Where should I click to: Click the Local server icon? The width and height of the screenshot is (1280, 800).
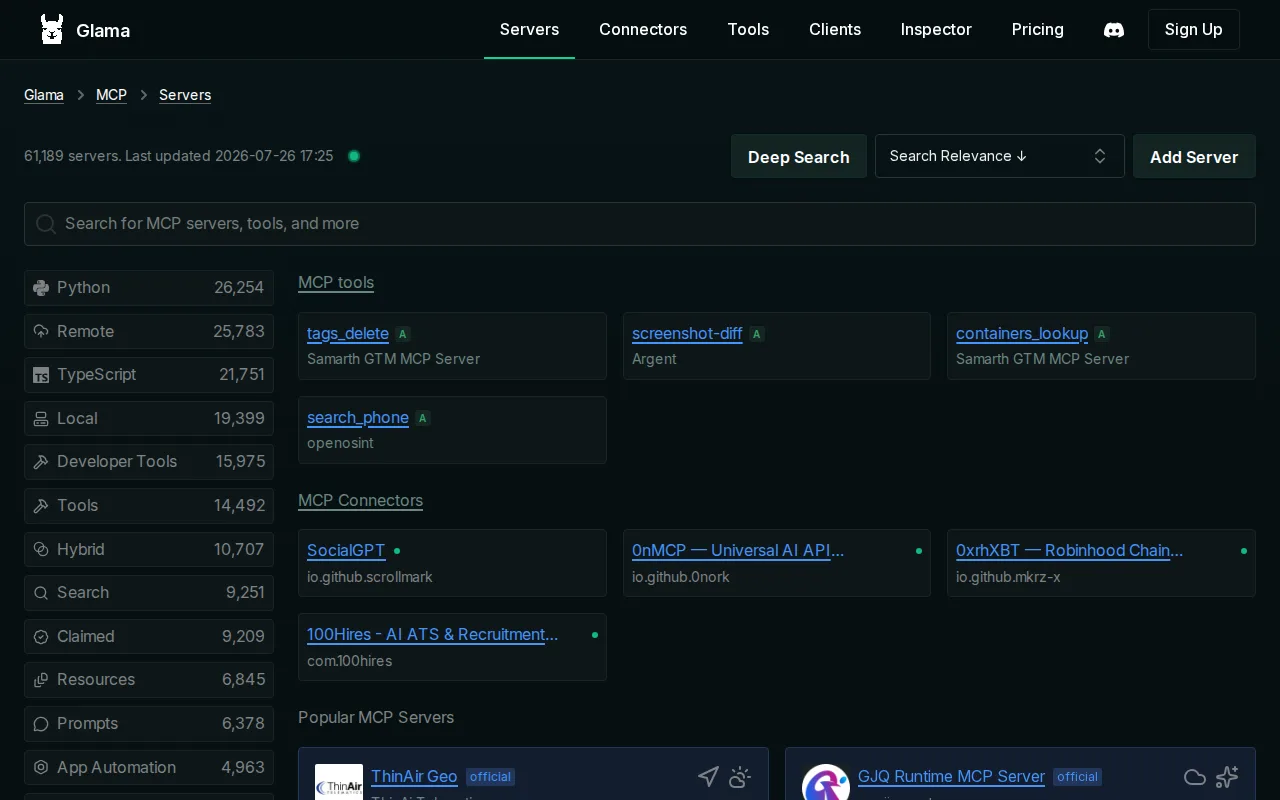[x=41, y=419]
